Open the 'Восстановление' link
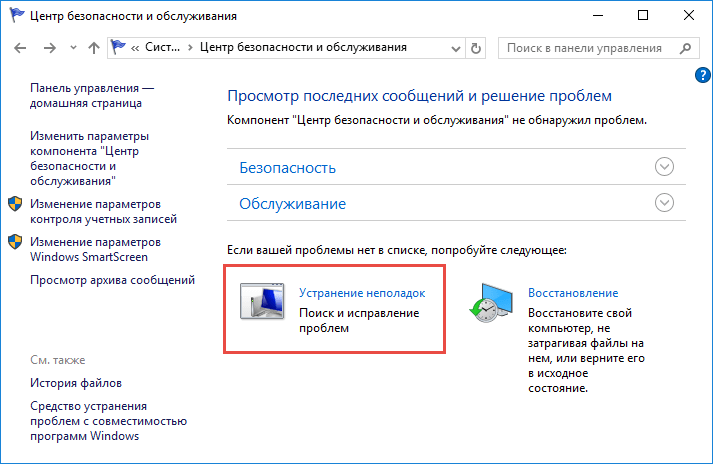 pos(573,293)
